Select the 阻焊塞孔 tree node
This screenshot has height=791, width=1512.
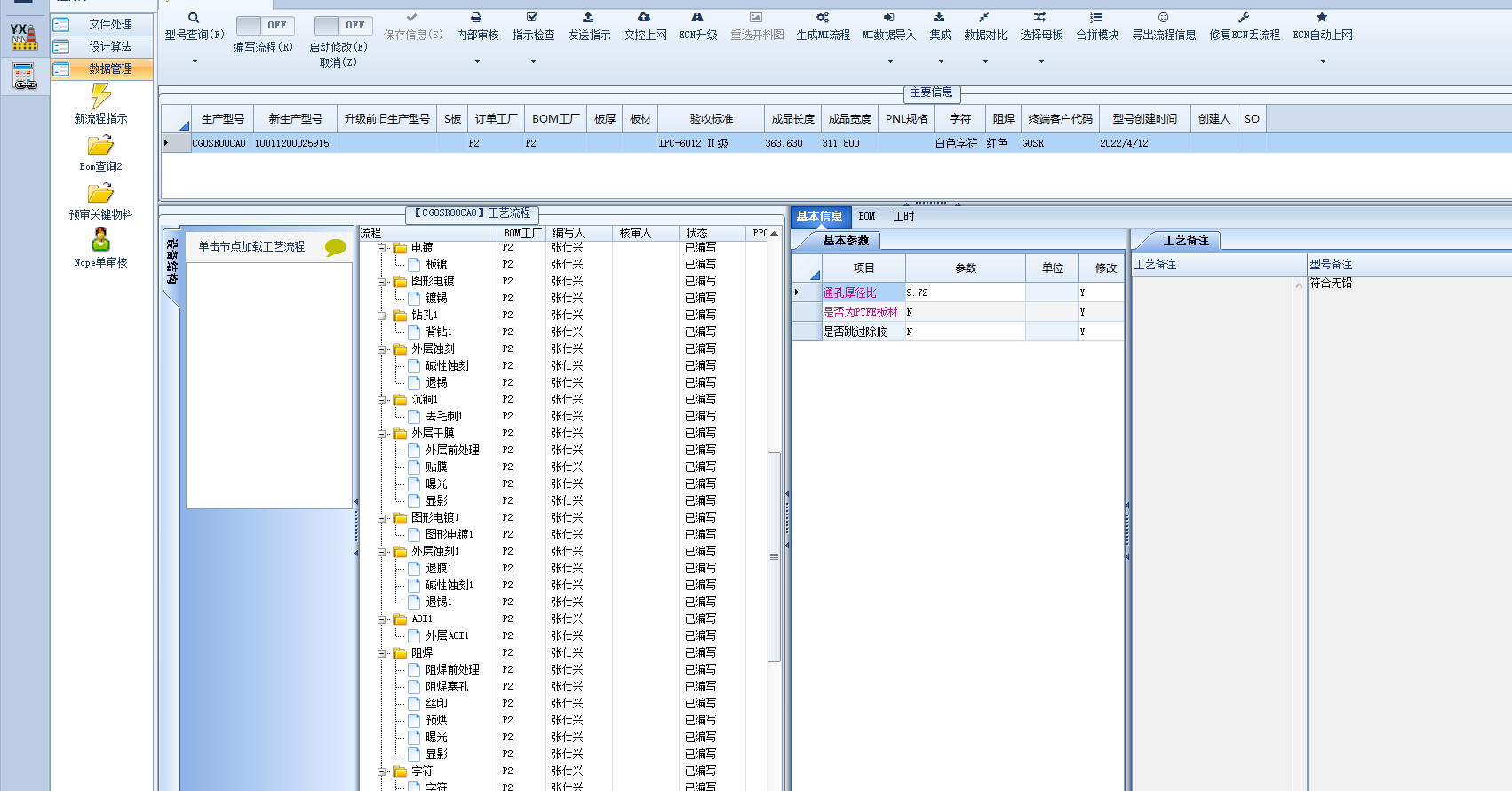pyautogui.click(x=447, y=687)
